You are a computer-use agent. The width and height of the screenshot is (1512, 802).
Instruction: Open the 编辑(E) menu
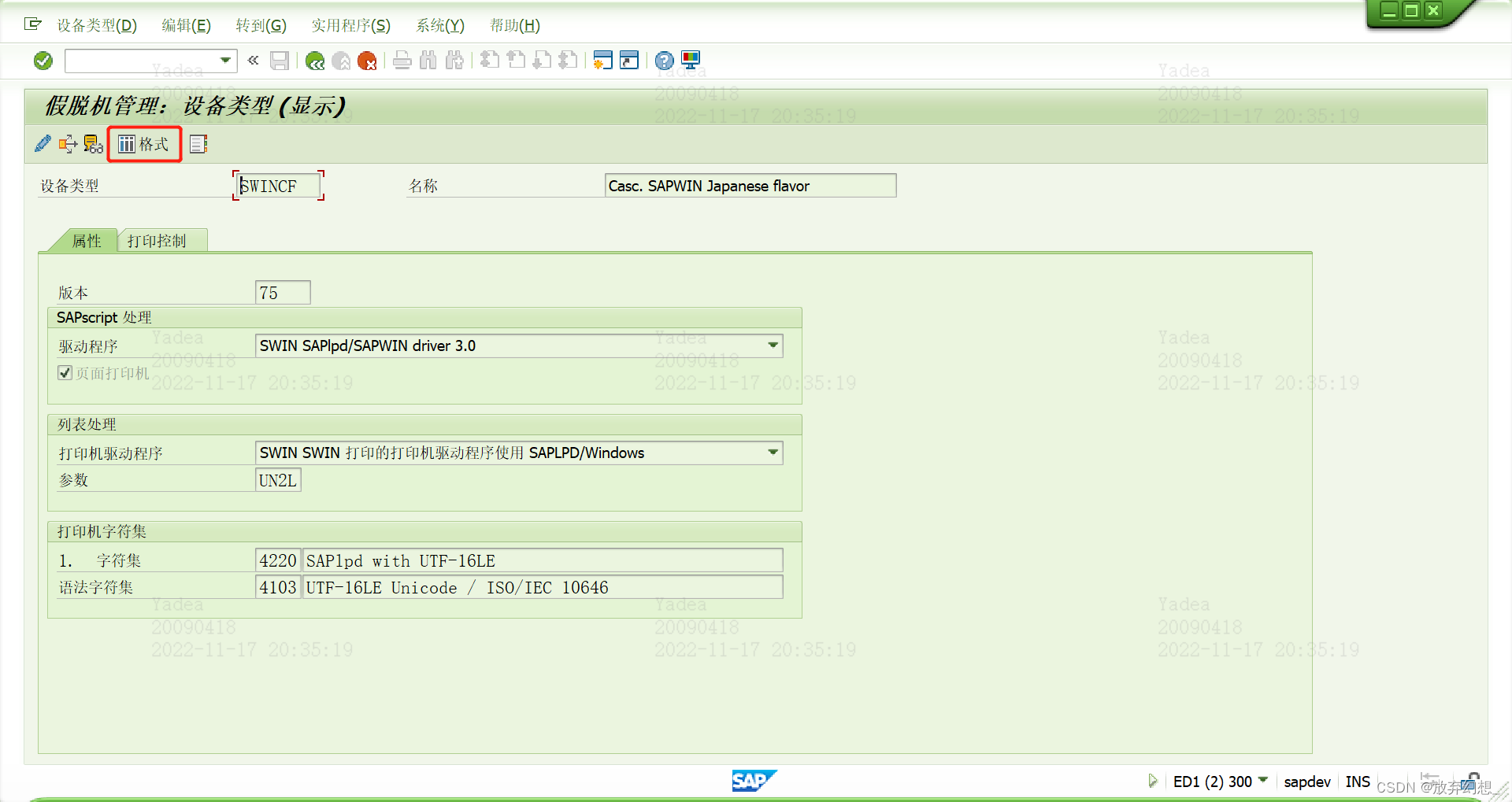(x=186, y=26)
